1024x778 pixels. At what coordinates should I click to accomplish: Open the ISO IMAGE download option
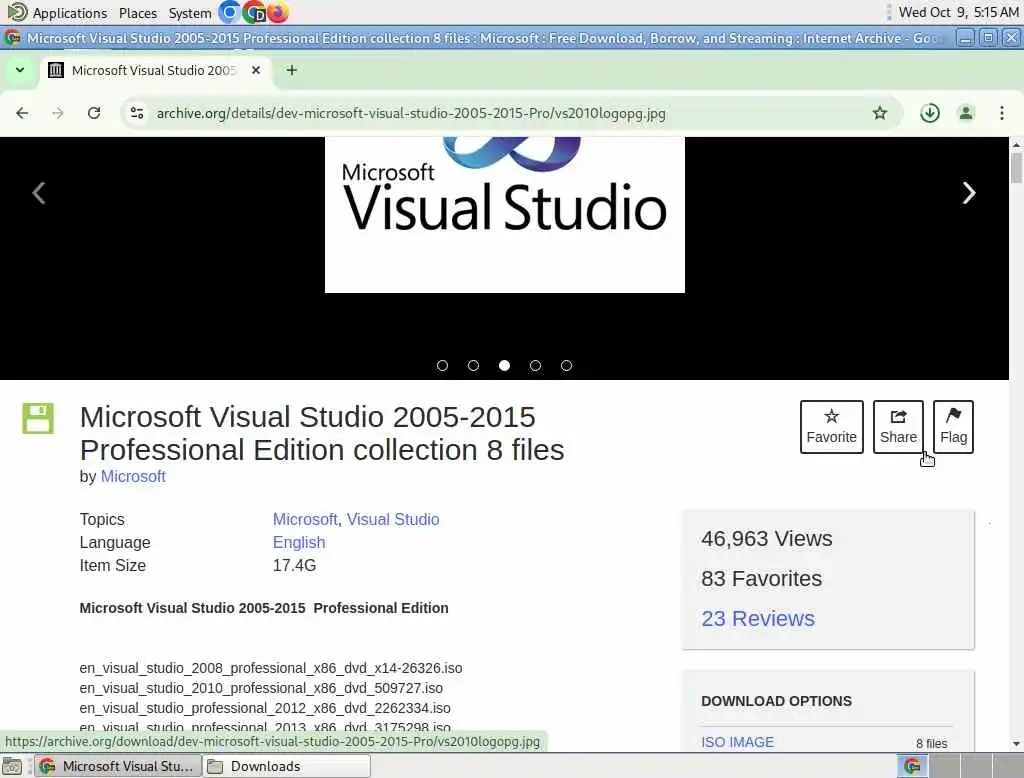737,742
